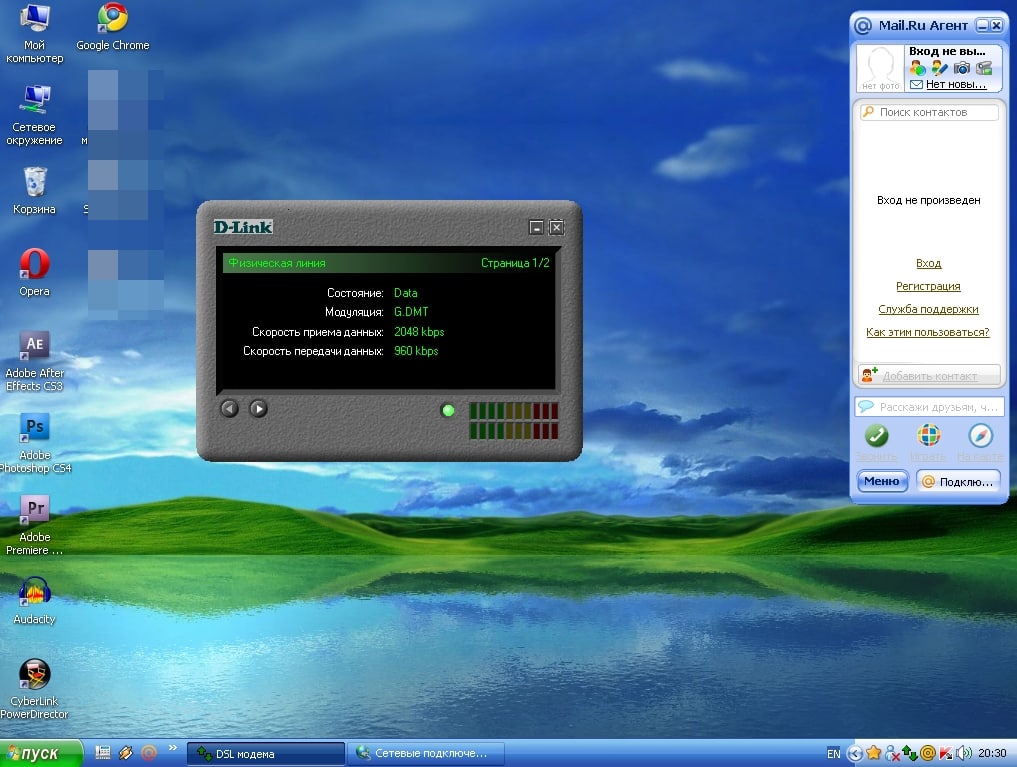Launch Opera browser from desktop

click(34, 272)
